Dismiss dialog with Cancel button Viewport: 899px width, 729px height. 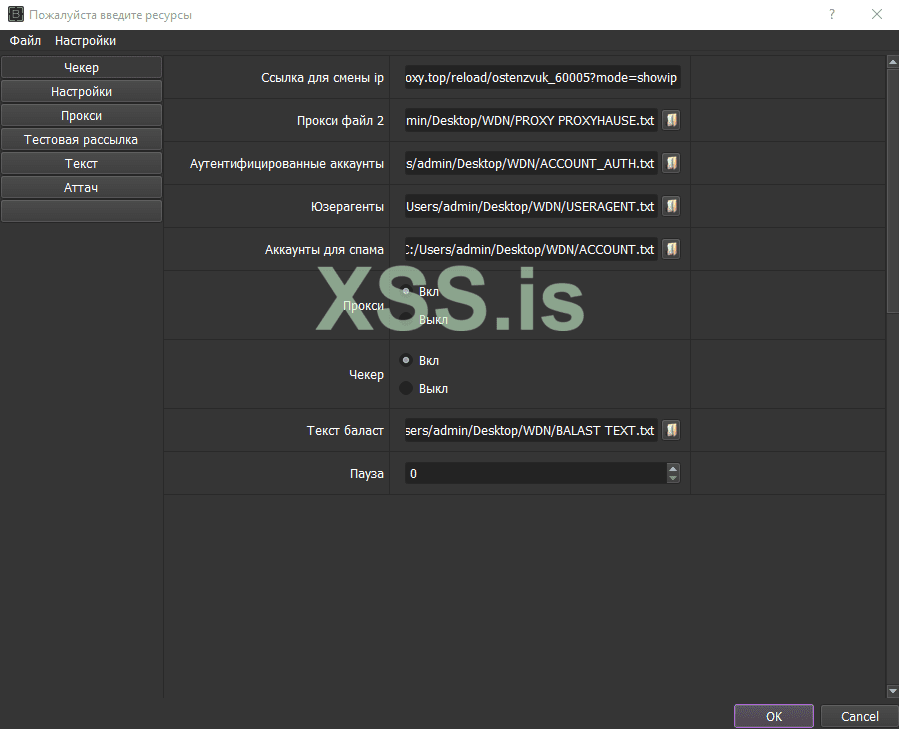click(859, 716)
